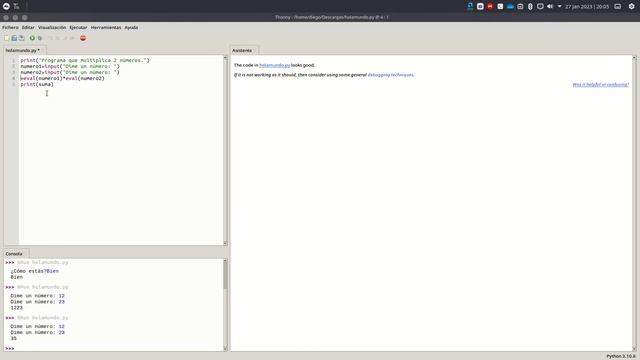Click the disabled Step into toolbar icon

tap(58, 38)
